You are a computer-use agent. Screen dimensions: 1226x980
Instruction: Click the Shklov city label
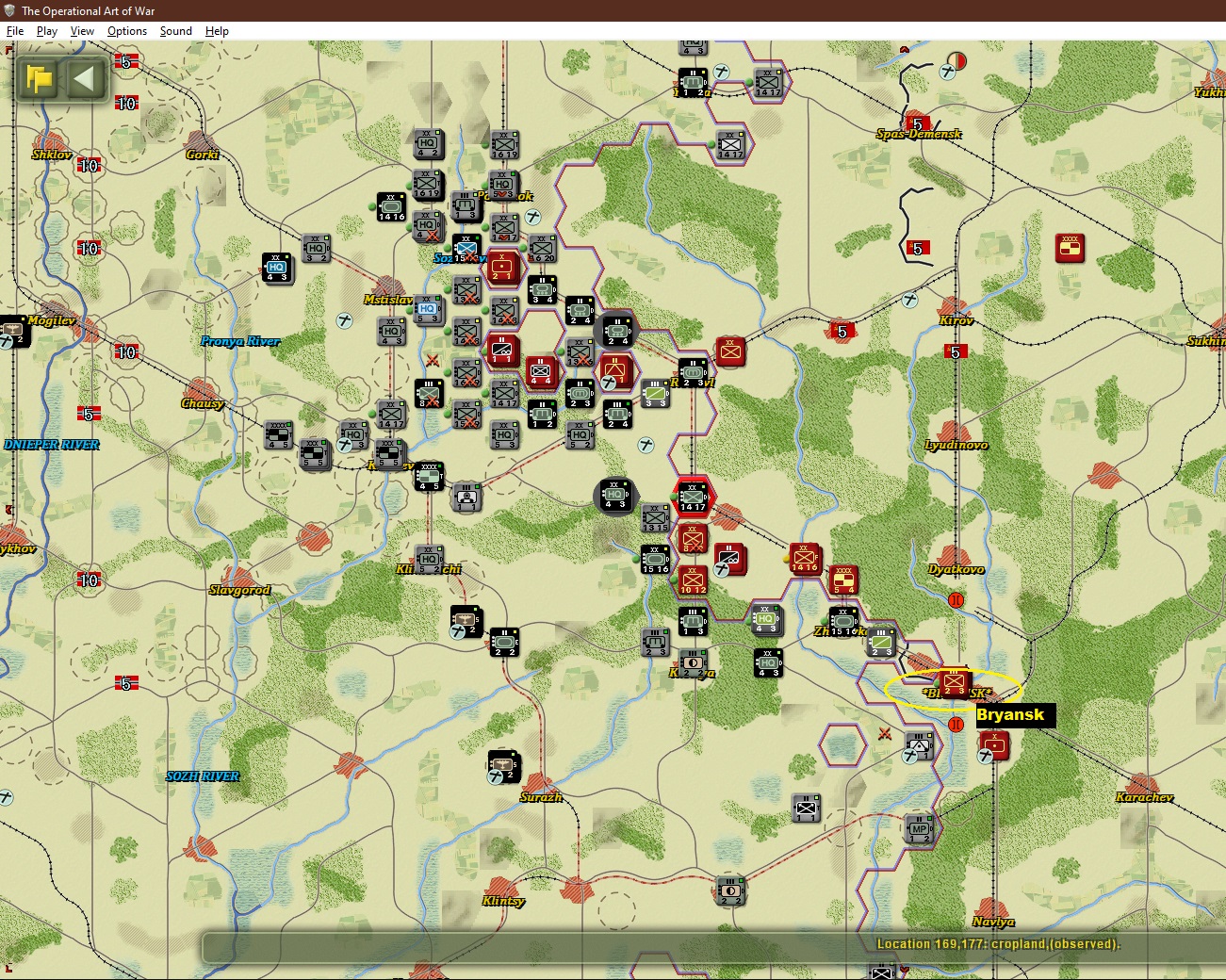pos(52,154)
